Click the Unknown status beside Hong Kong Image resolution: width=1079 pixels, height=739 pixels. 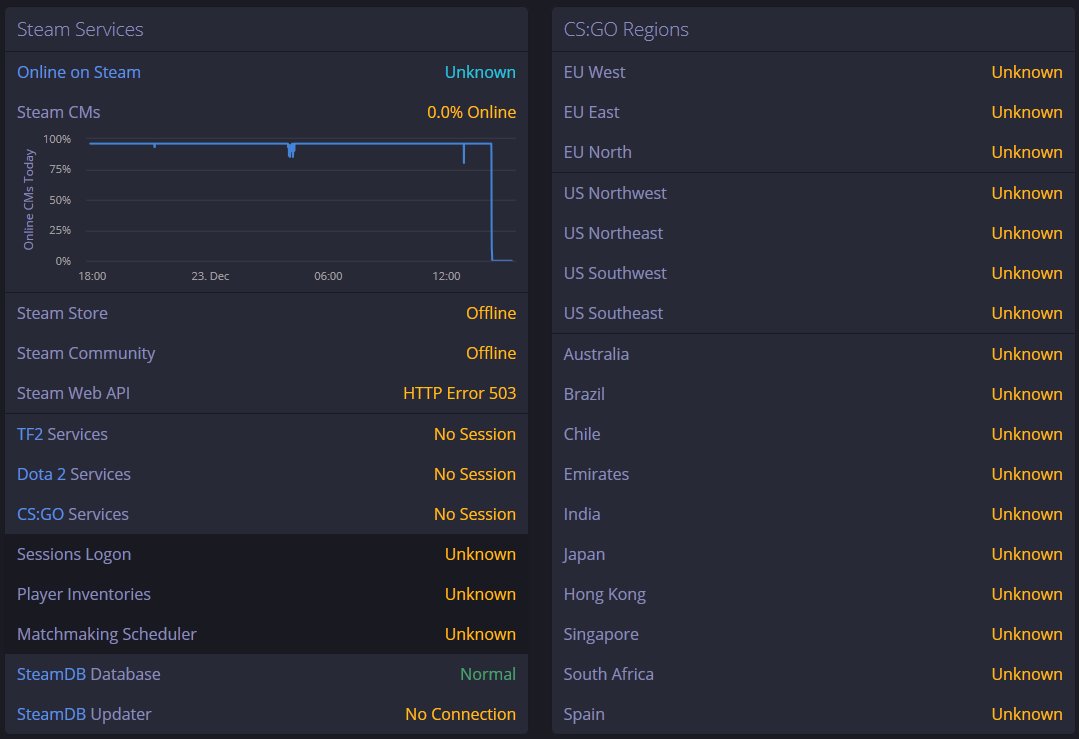point(1026,594)
